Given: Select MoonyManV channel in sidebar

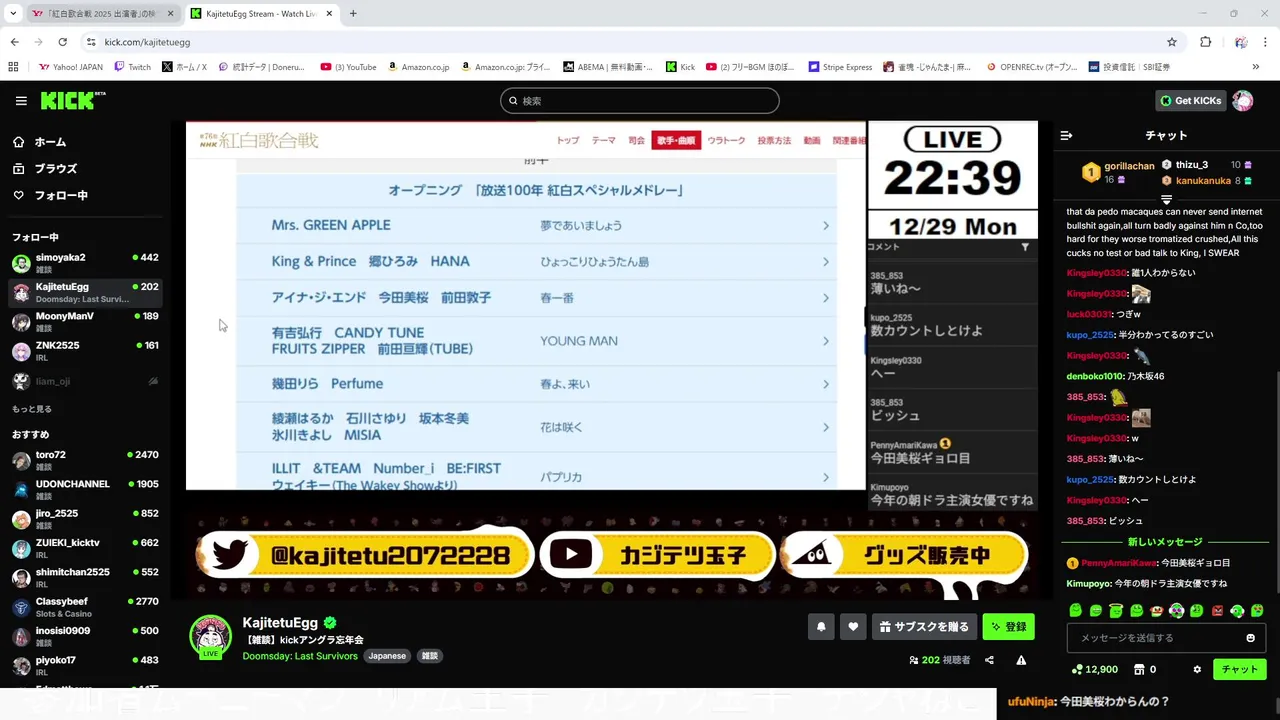Looking at the screenshot, I should tap(85, 321).
